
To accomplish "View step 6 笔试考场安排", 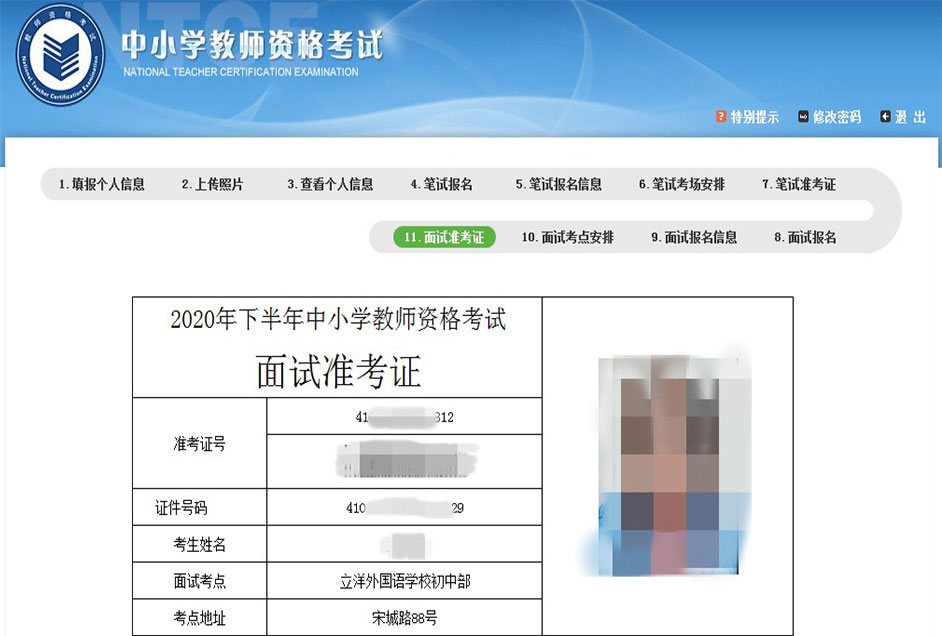I will [682, 184].
